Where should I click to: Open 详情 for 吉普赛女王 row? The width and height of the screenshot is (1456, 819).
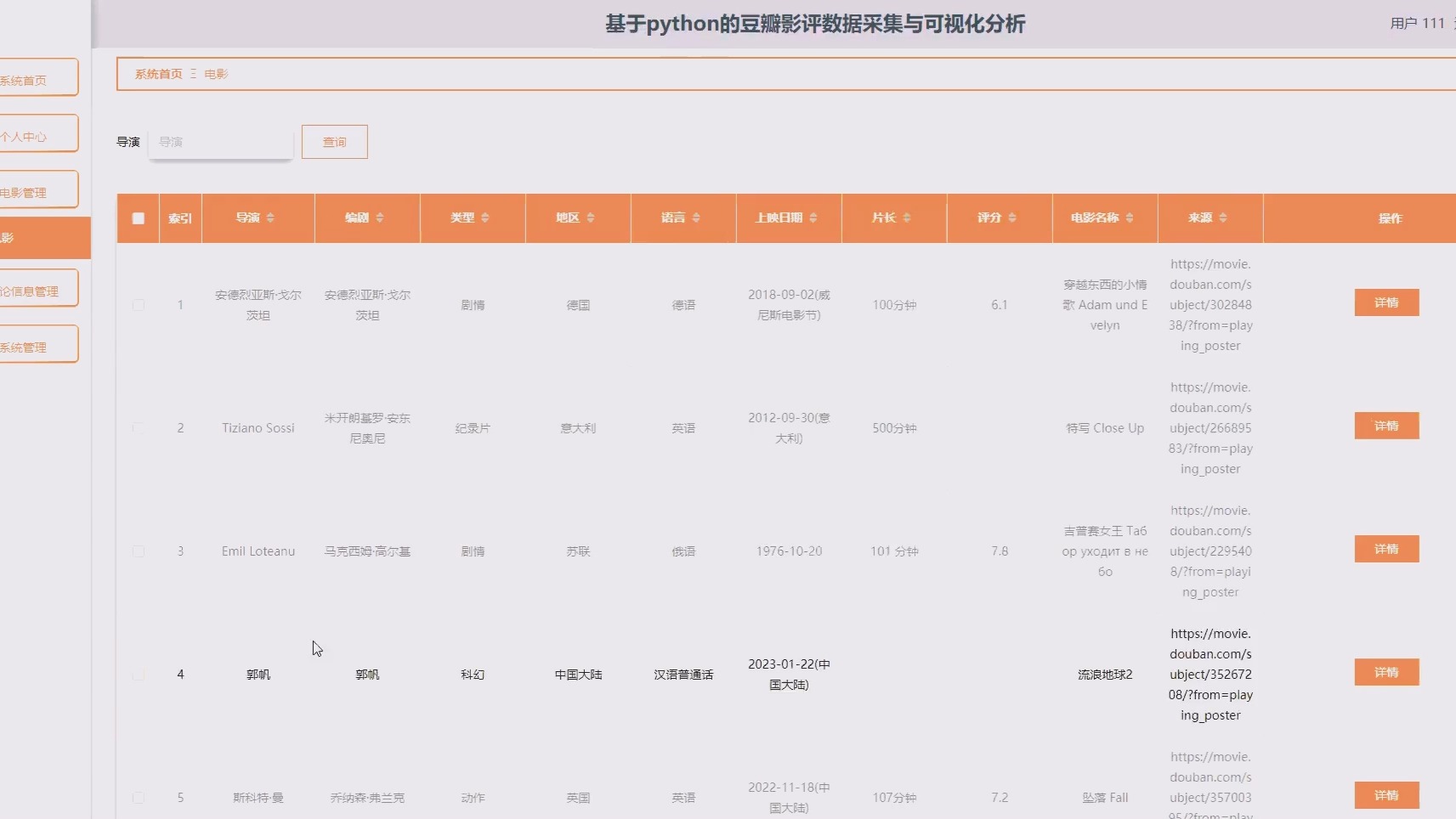1386,549
